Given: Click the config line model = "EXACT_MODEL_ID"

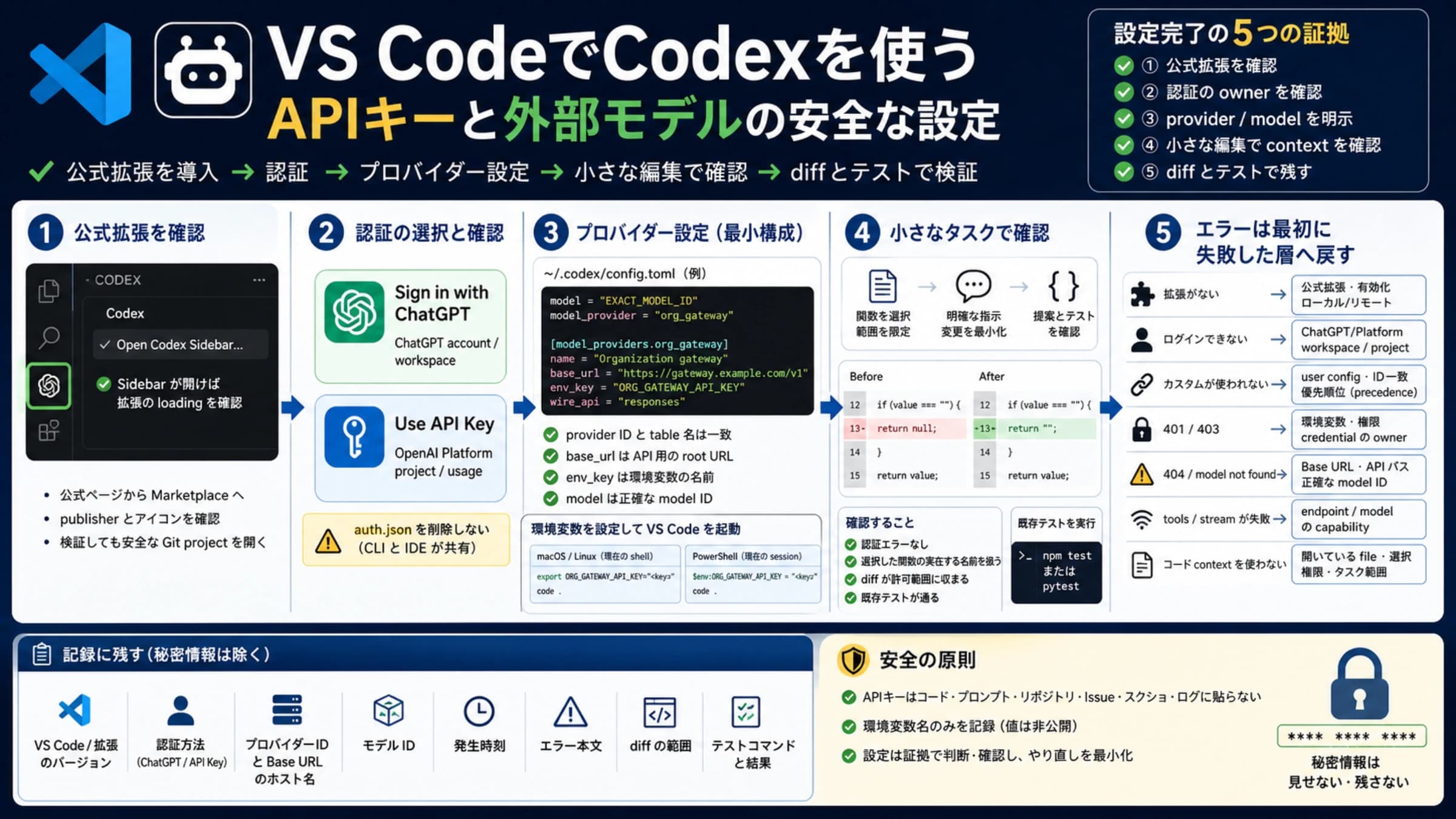Looking at the screenshot, I should 624,301.
